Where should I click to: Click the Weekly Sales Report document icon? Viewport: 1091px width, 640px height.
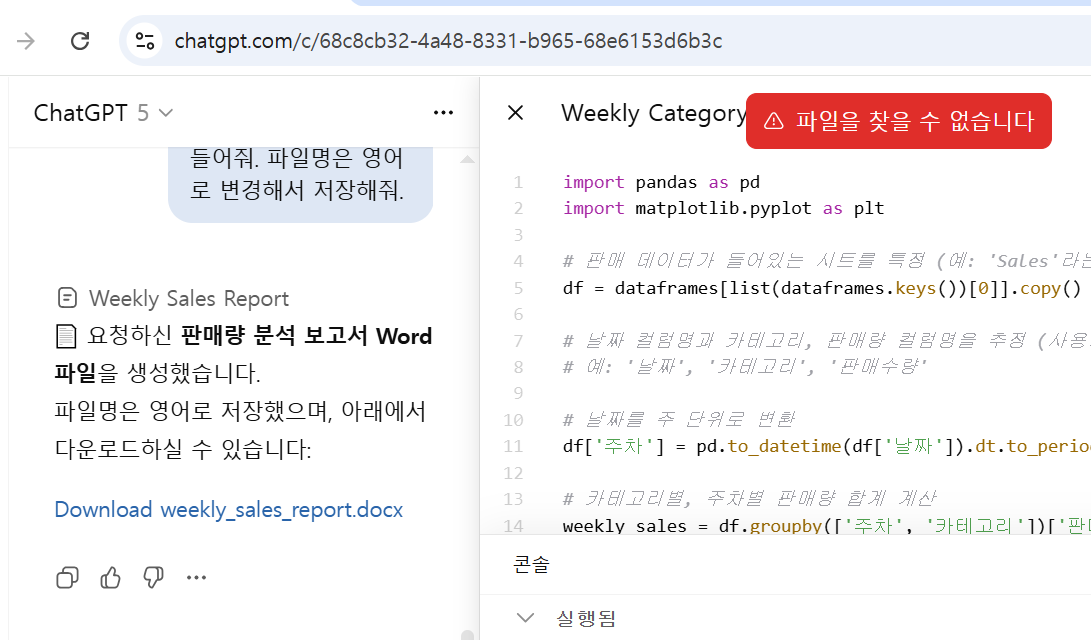tap(67, 298)
